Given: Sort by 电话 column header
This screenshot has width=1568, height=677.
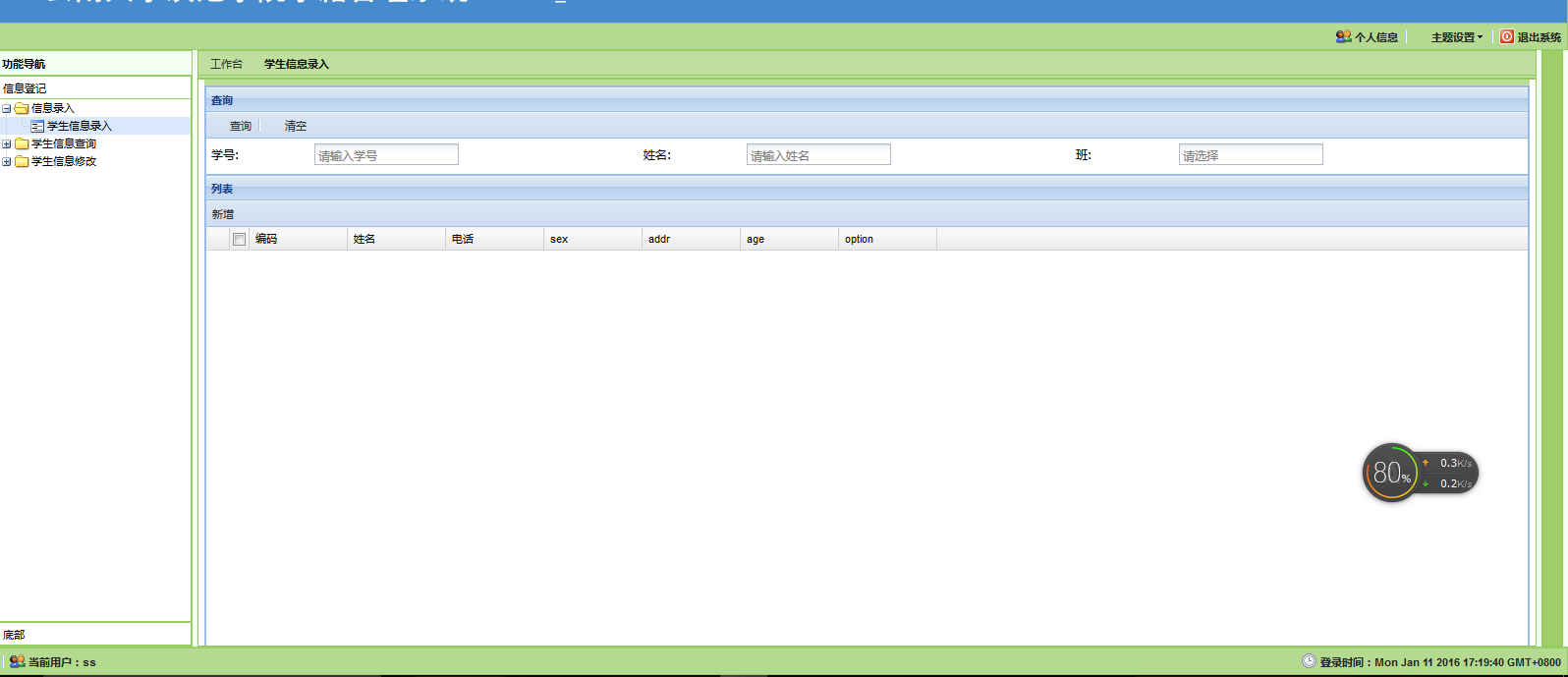Looking at the screenshot, I should coord(495,239).
